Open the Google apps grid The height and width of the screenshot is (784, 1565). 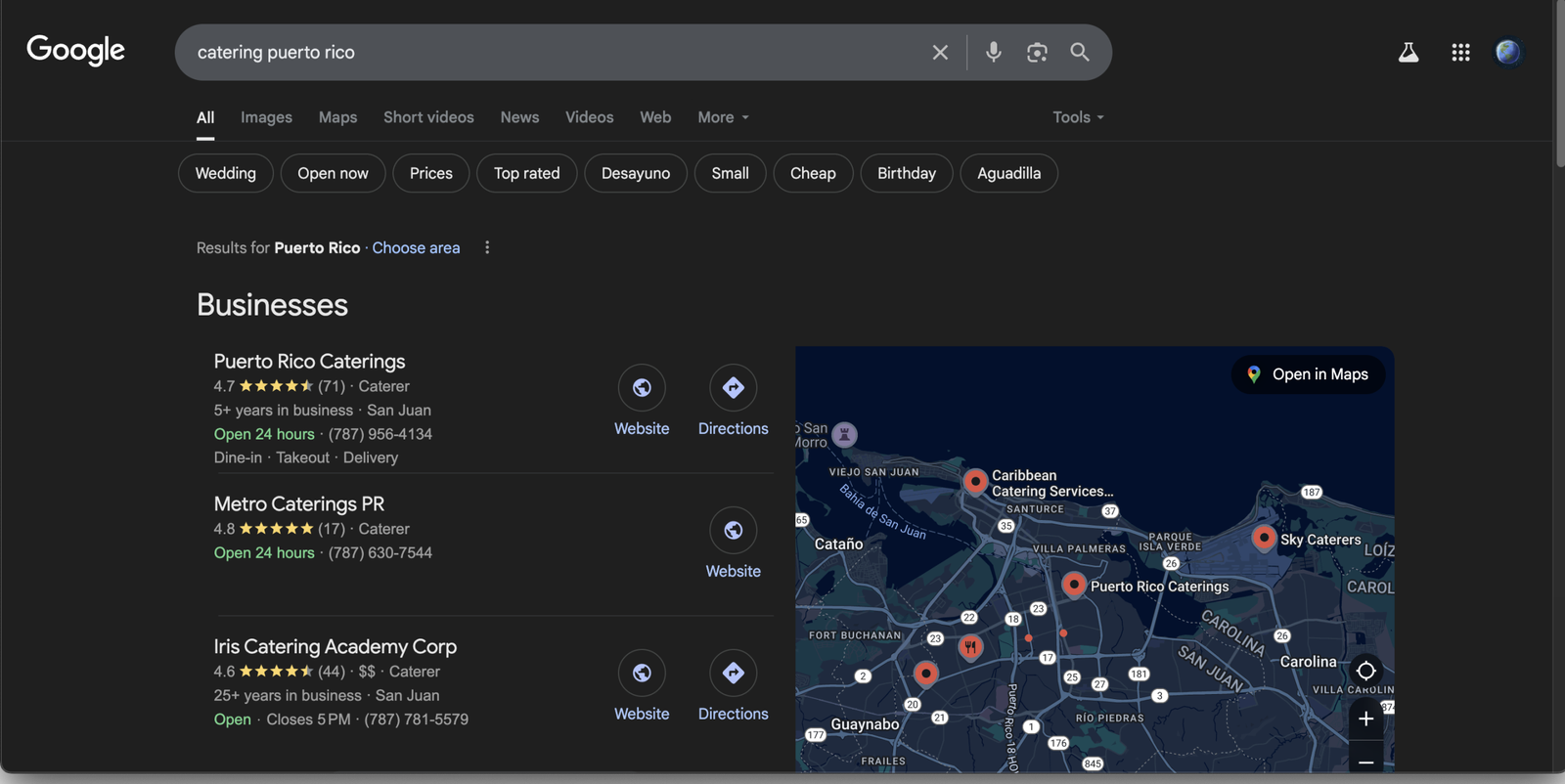point(1460,53)
